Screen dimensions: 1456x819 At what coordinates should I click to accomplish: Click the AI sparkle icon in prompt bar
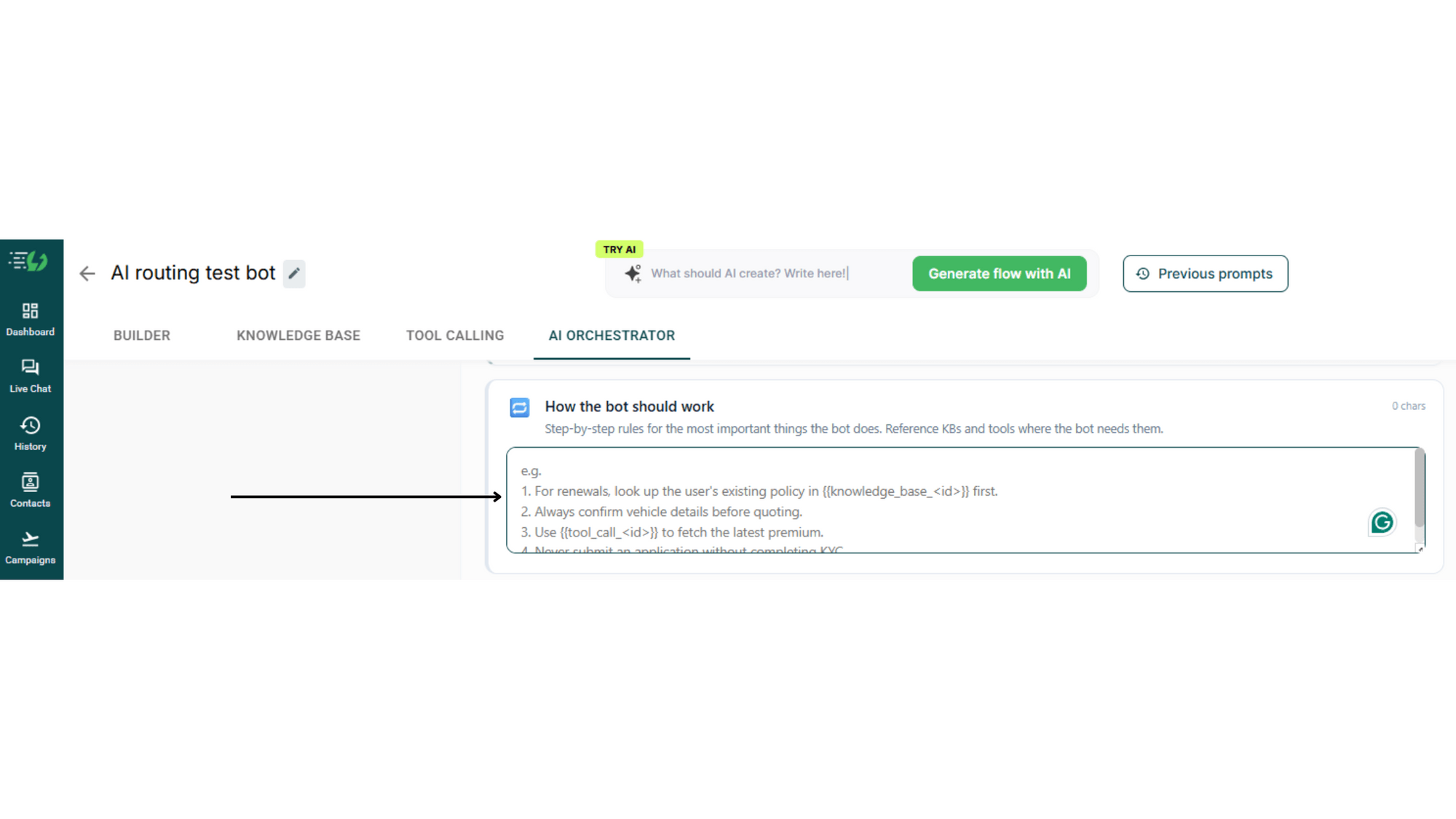click(633, 274)
